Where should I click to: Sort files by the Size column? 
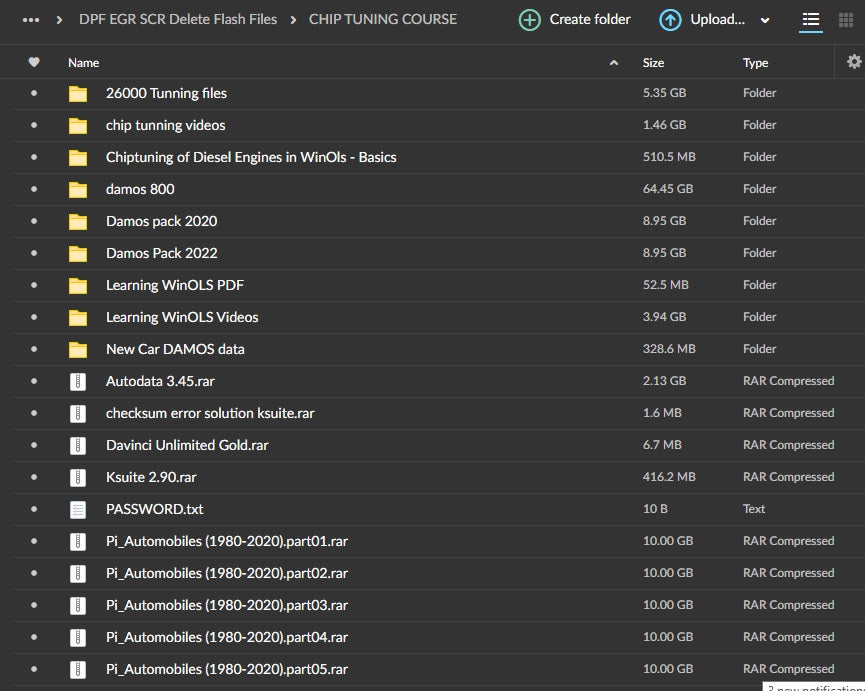click(x=653, y=63)
